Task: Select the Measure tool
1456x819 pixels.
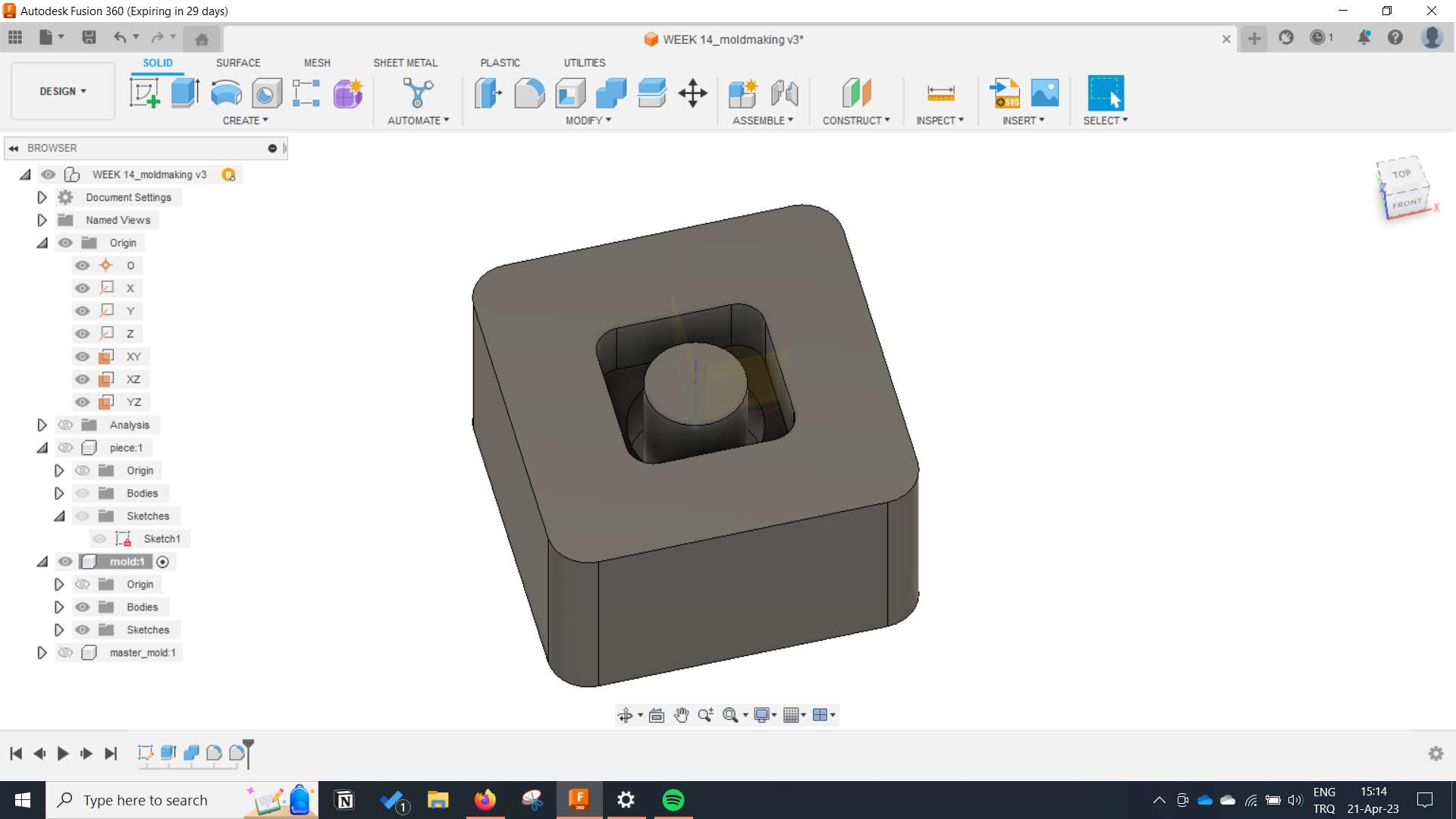Action: click(940, 93)
